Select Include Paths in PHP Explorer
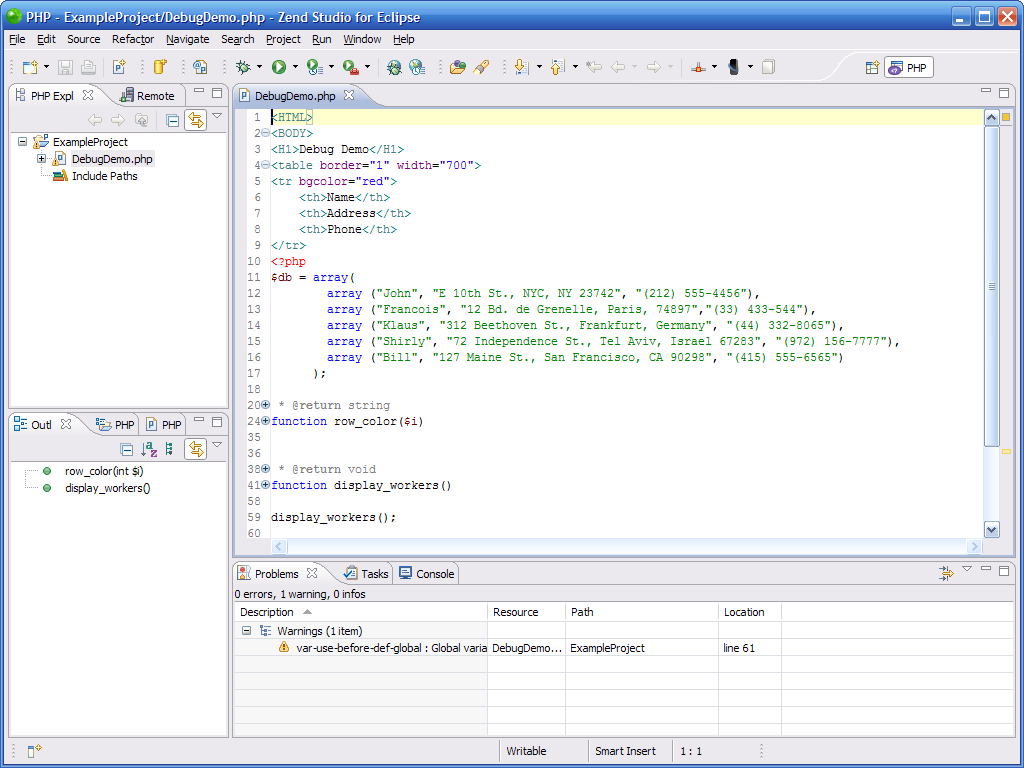The height and width of the screenshot is (768, 1024). click(x=104, y=176)
